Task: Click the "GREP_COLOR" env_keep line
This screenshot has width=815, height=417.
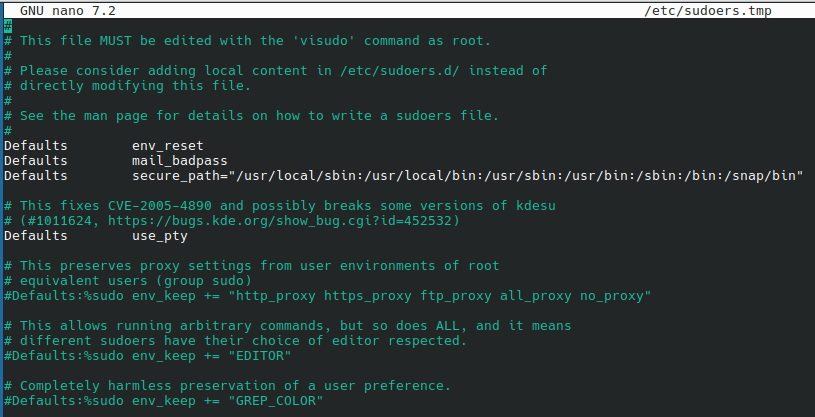Action: [x=163, y=401]
